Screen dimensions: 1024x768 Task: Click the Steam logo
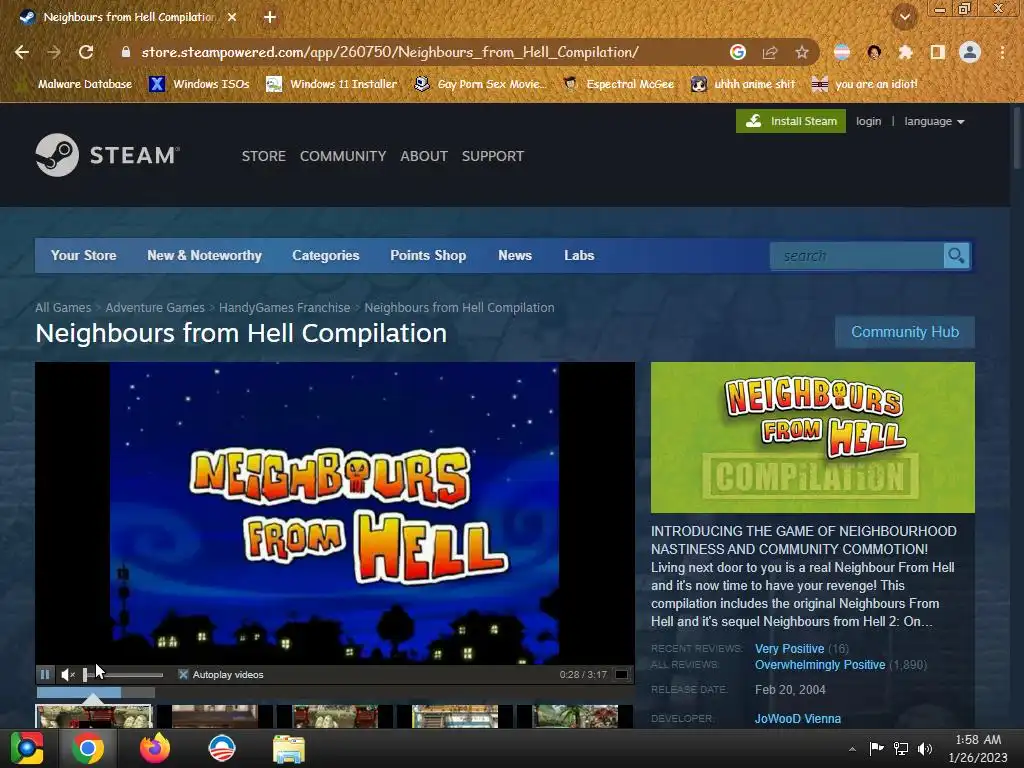[108, 155]
